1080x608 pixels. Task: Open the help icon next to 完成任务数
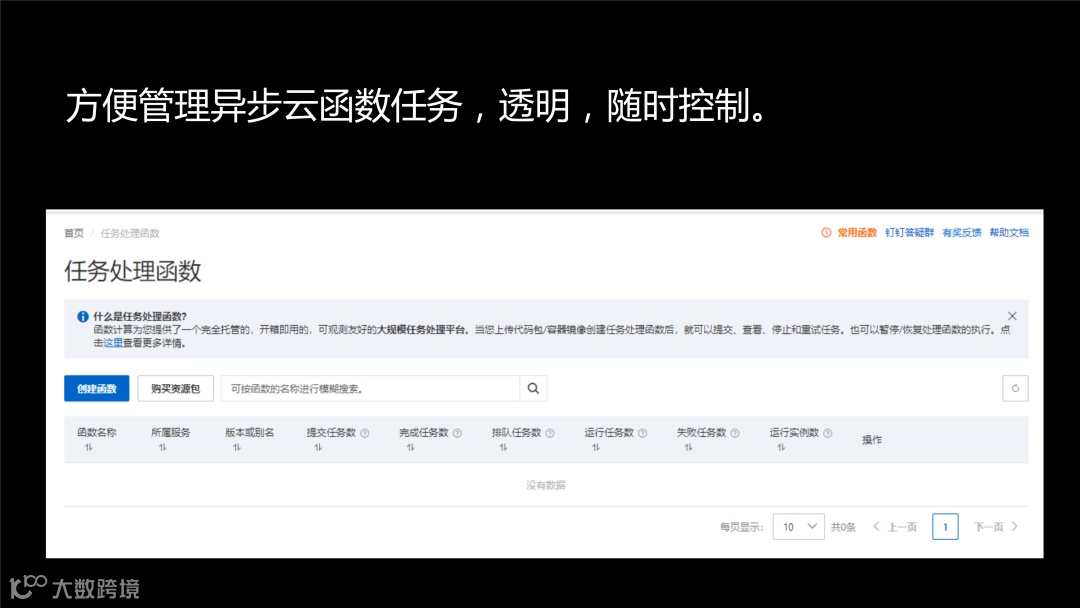pos(457,433)
